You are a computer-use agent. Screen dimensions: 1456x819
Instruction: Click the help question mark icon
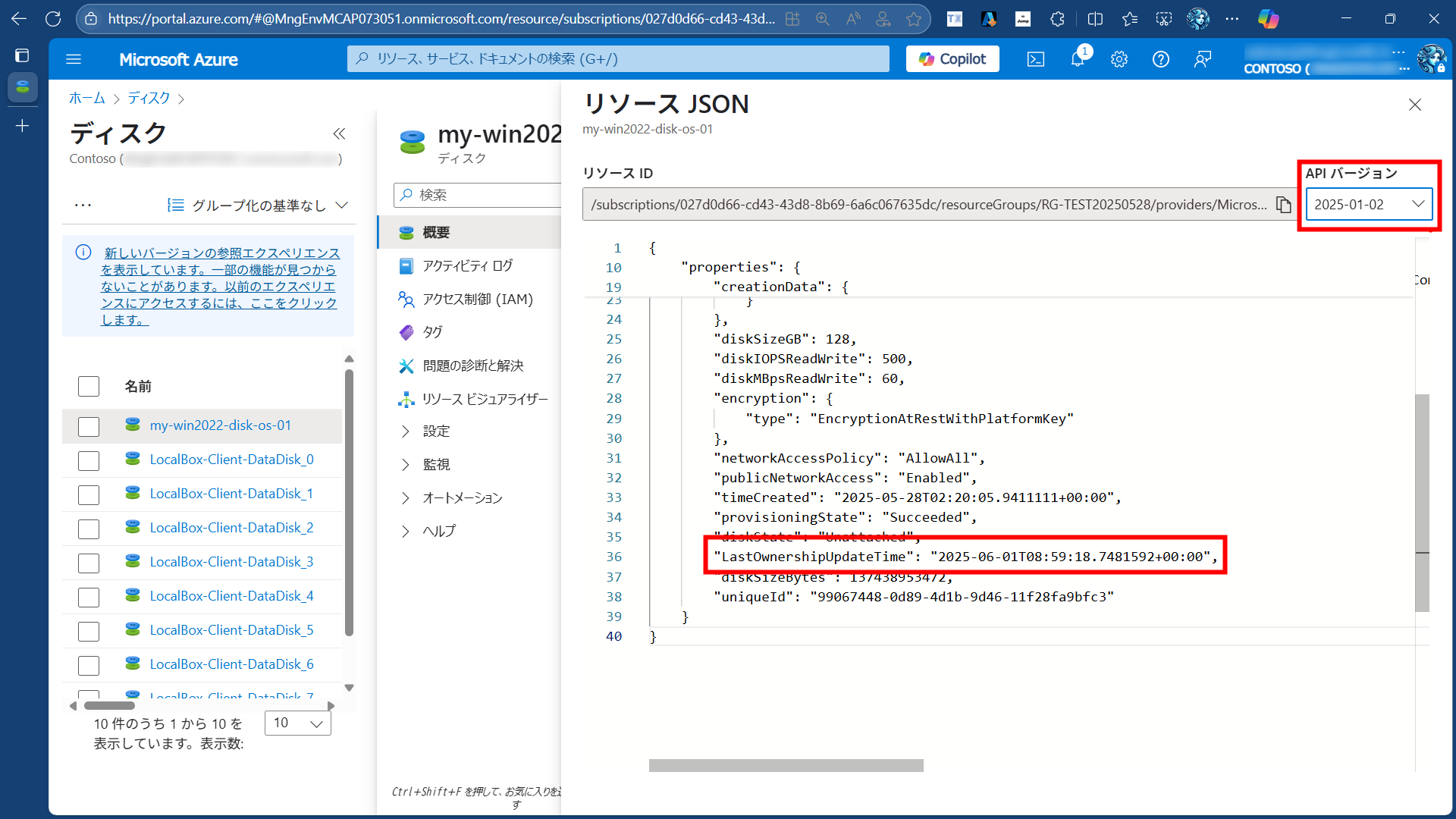(x=1160, y=59)
